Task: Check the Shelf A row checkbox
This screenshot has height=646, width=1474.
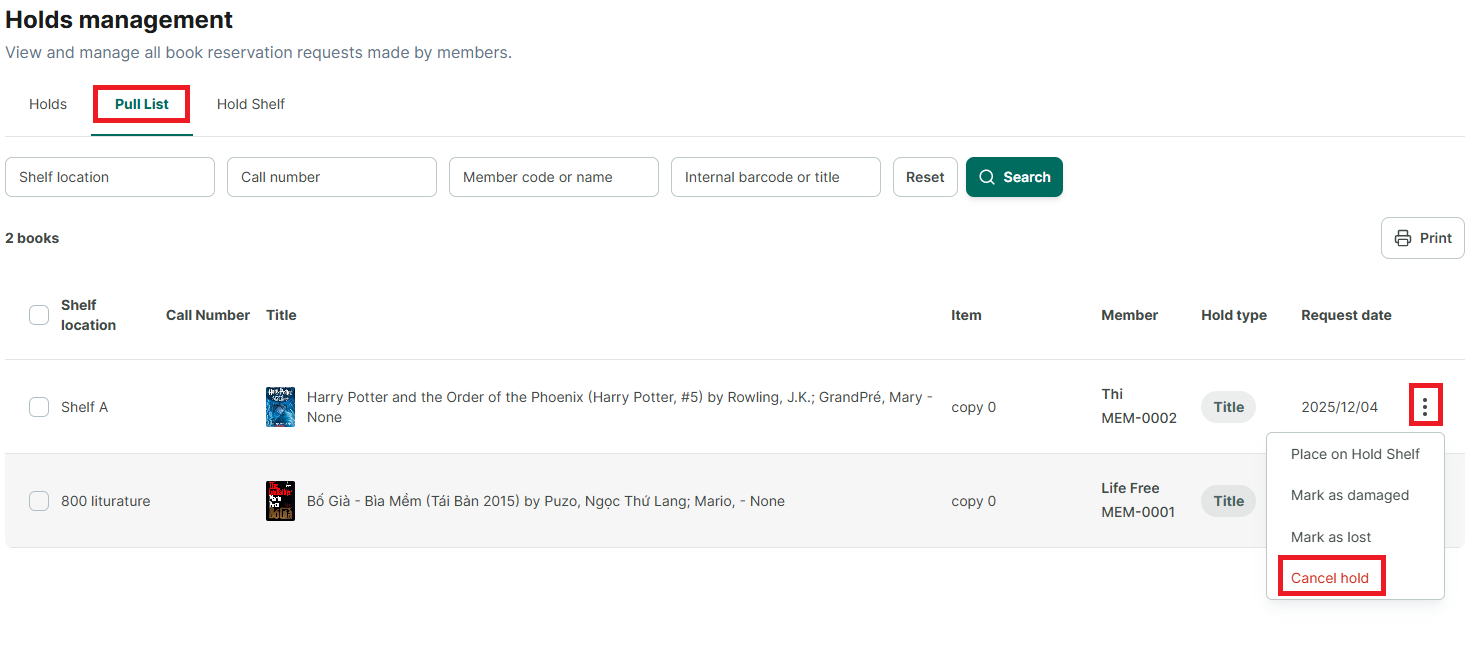Action: tap(39, 407)
